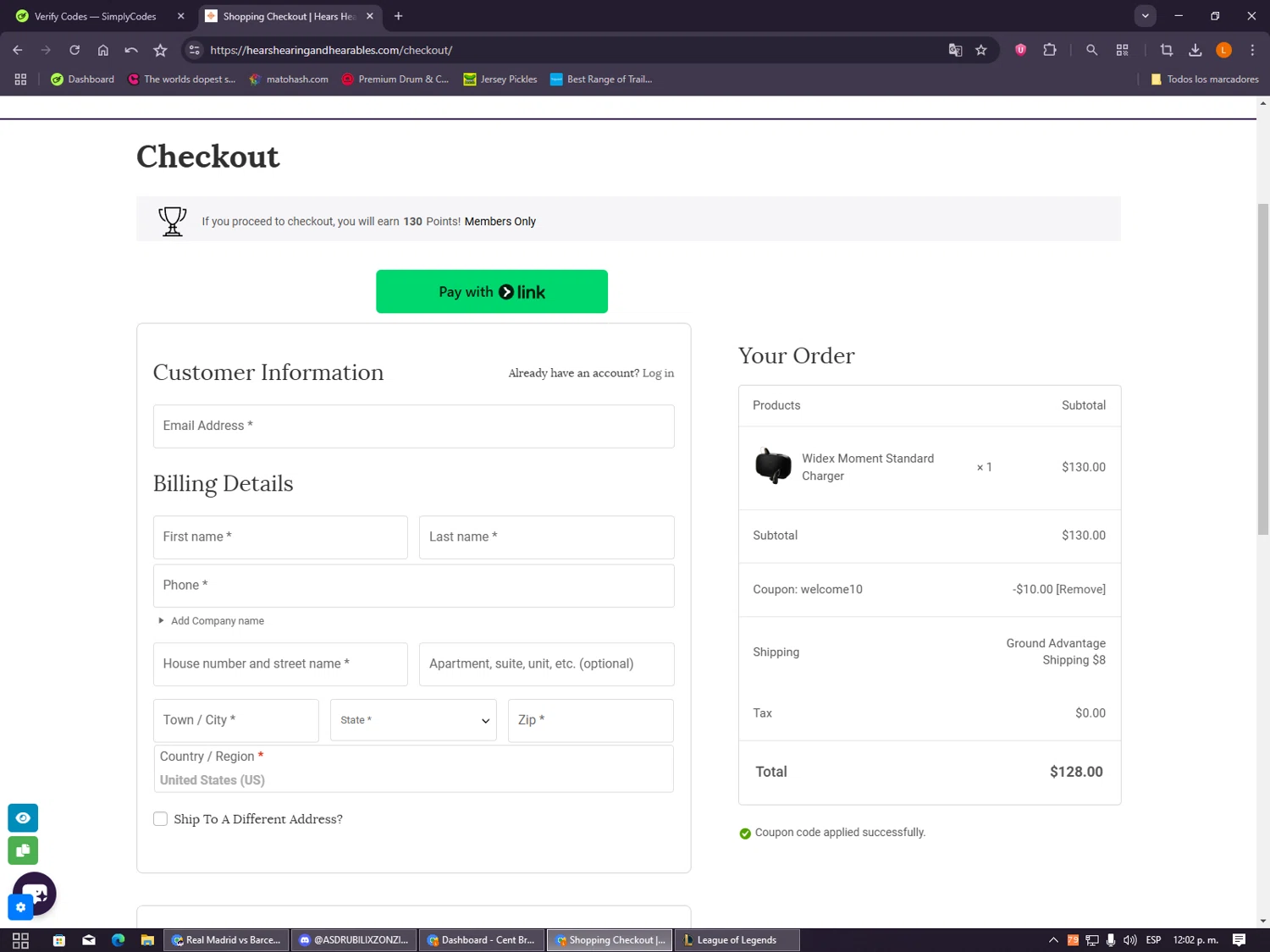Click the Pay with link button
This screenshot has height=952, width=1270.
point(492,291)
